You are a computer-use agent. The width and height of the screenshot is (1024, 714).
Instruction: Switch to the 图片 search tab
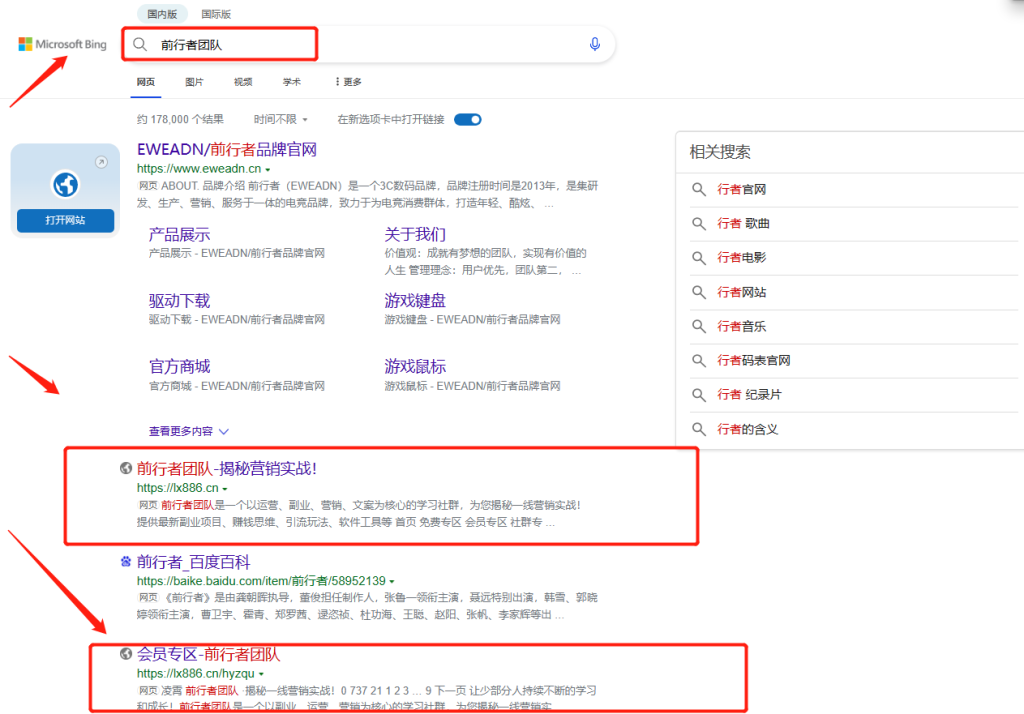click(x=194, y=82)
